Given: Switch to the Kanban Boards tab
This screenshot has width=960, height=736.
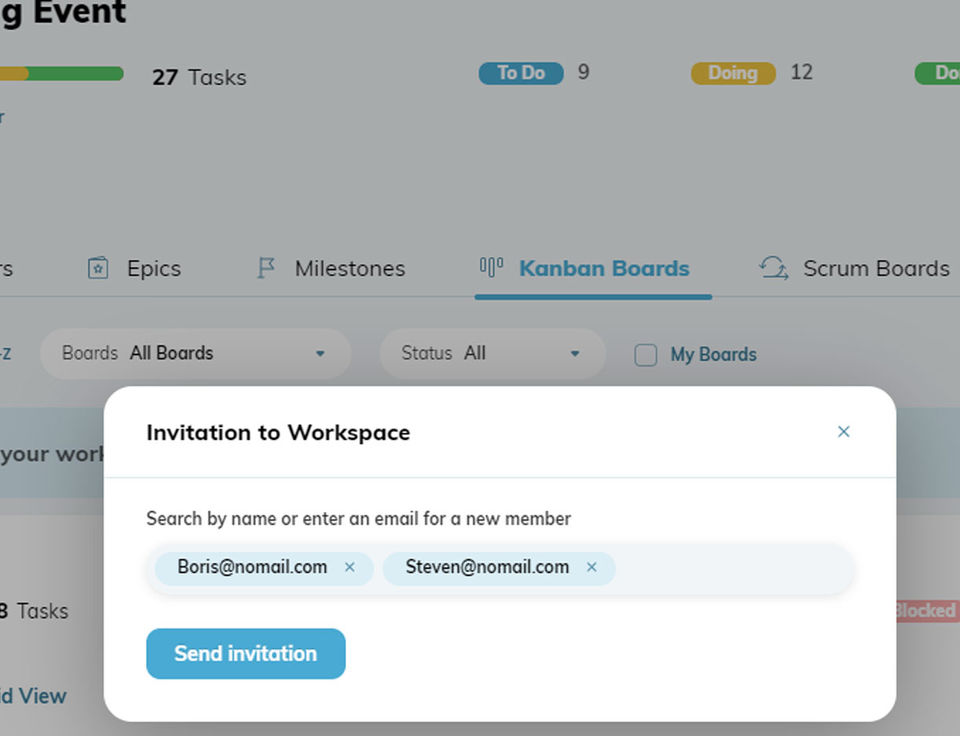Looking at the screenshot, I should (603, 268).
